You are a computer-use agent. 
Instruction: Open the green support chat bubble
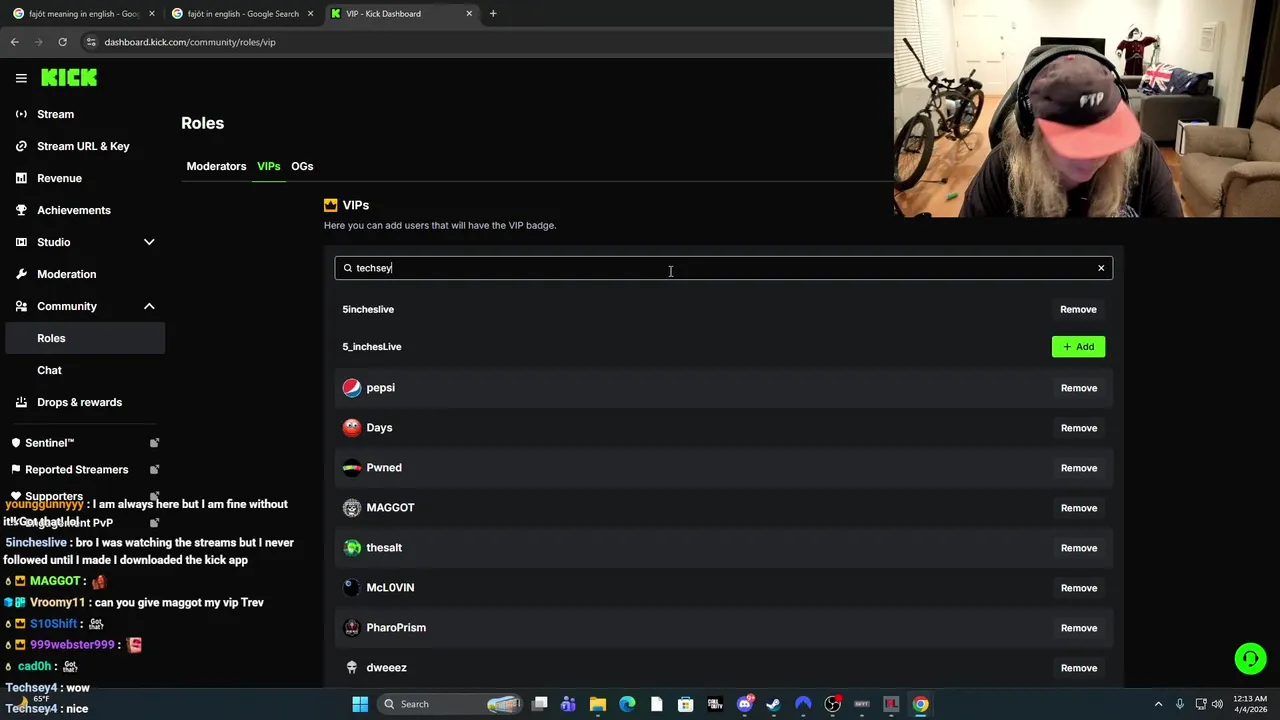click(1250, 658)
